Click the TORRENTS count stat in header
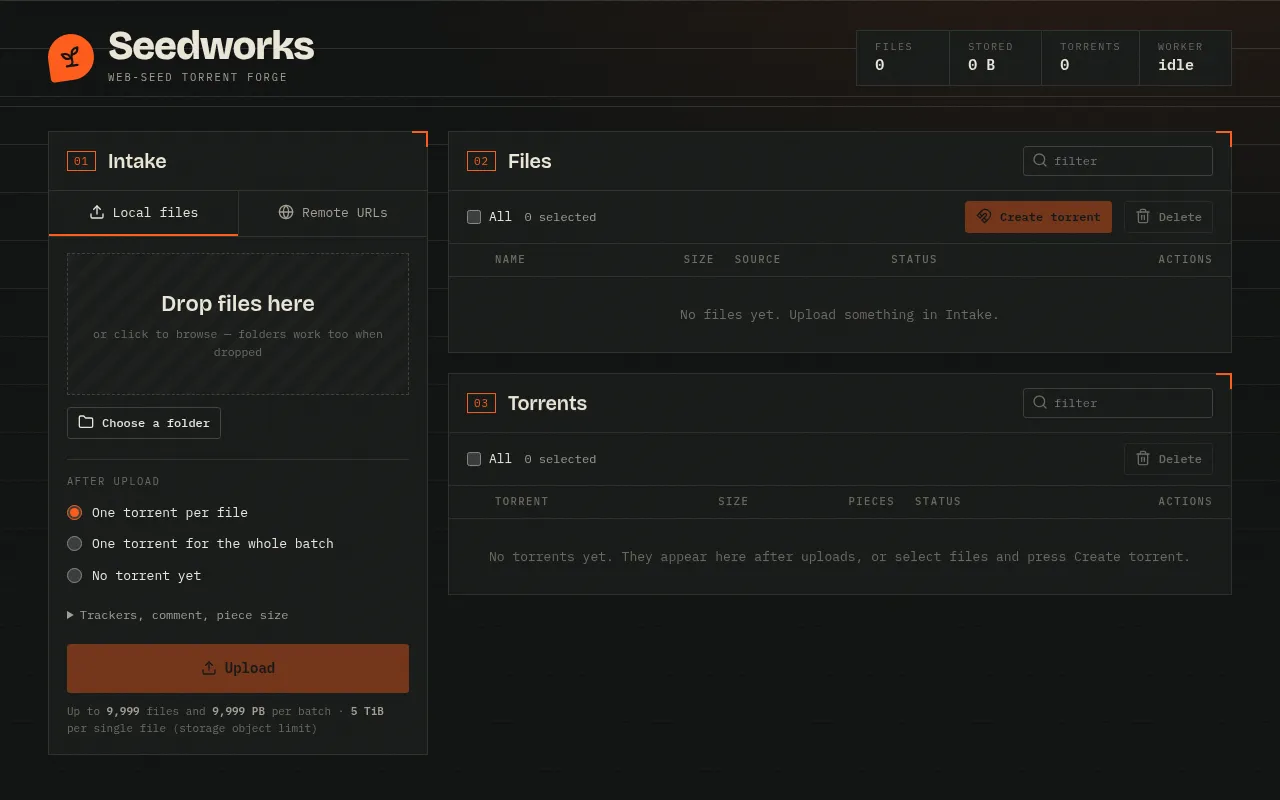The width and height of the screenshot is (1280, 800). [1090, 58]
